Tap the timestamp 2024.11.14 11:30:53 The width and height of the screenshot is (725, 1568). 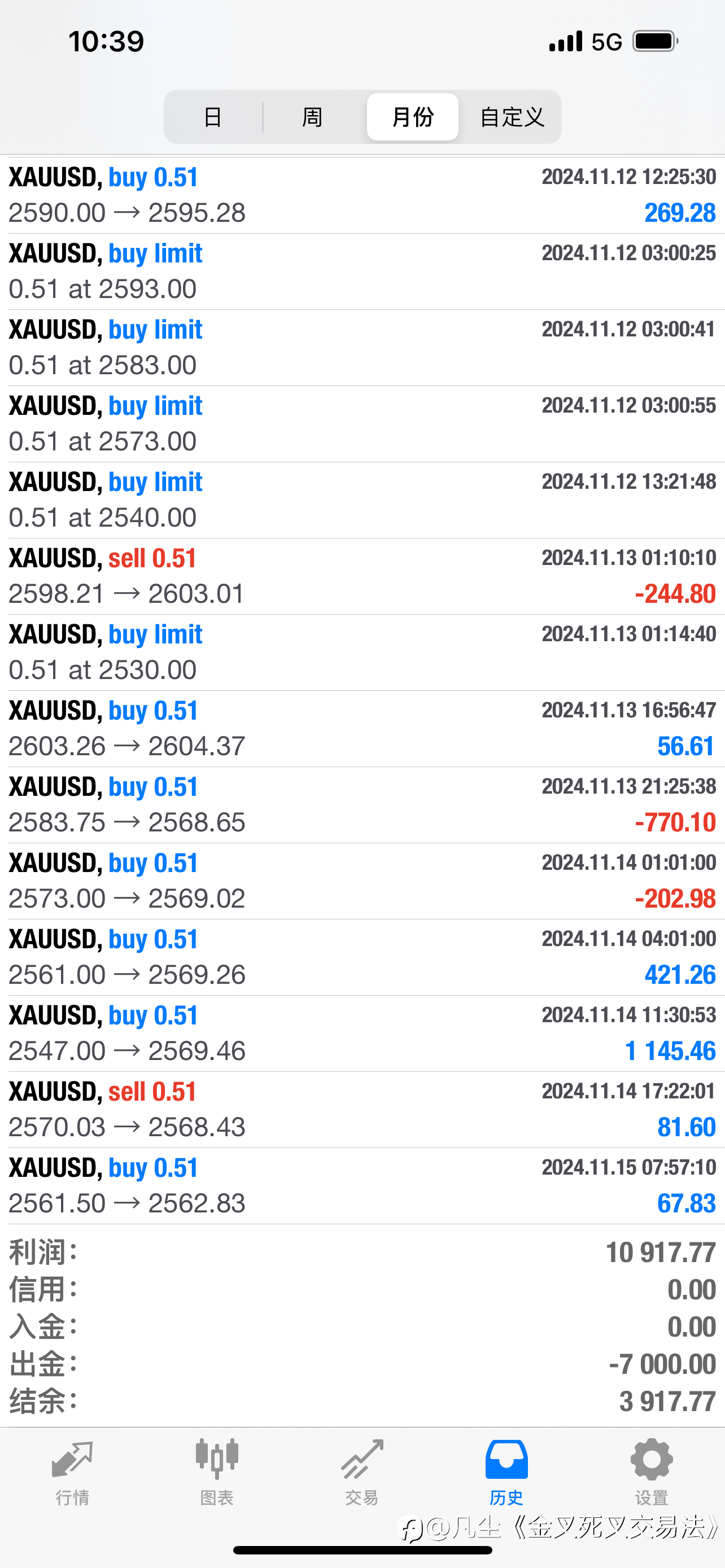[629, 1015]
